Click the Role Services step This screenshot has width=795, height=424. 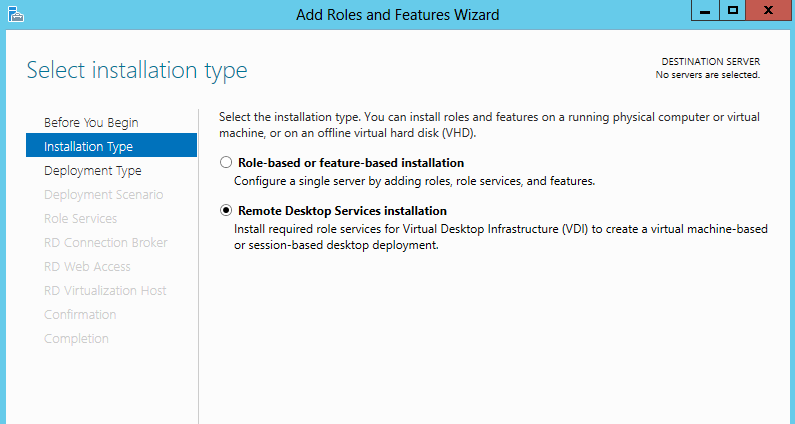pos(81,219)
